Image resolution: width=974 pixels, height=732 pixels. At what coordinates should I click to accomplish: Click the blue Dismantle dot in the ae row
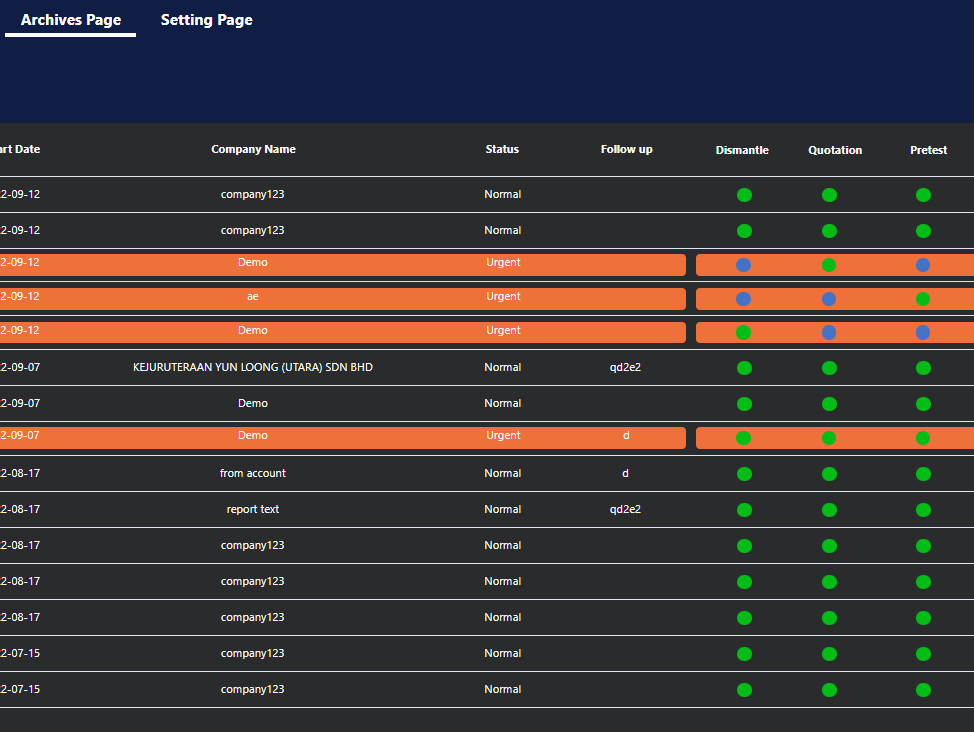tap(744, 299)
